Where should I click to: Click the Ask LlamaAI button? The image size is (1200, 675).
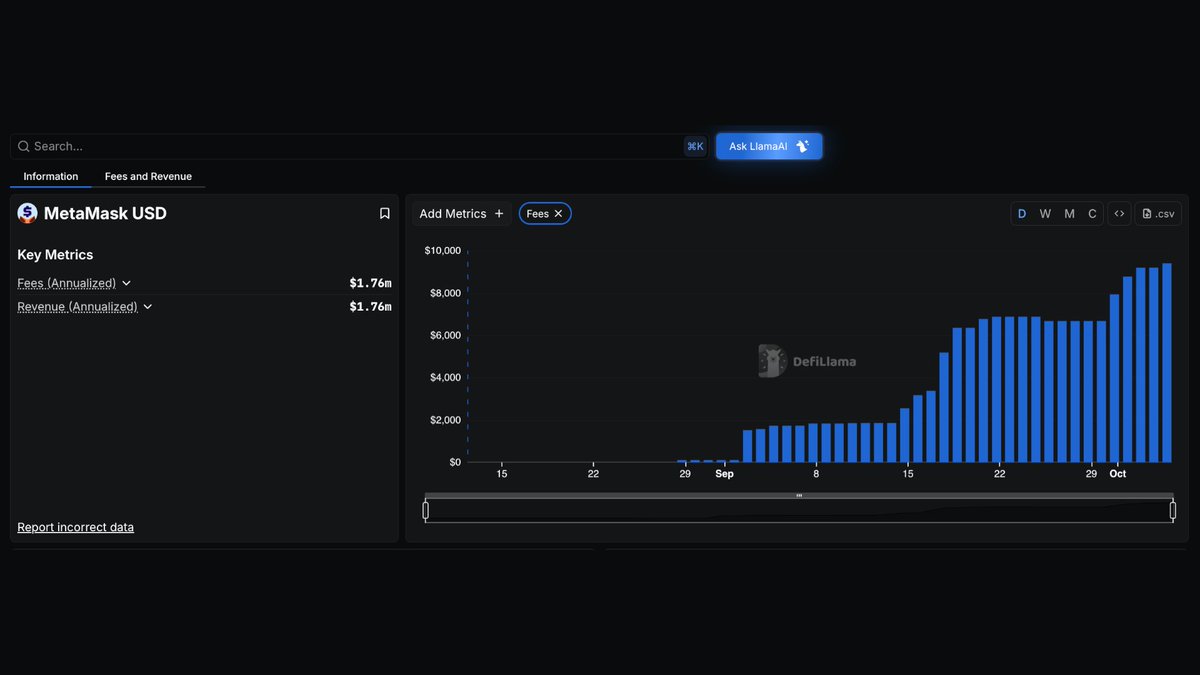769,146
